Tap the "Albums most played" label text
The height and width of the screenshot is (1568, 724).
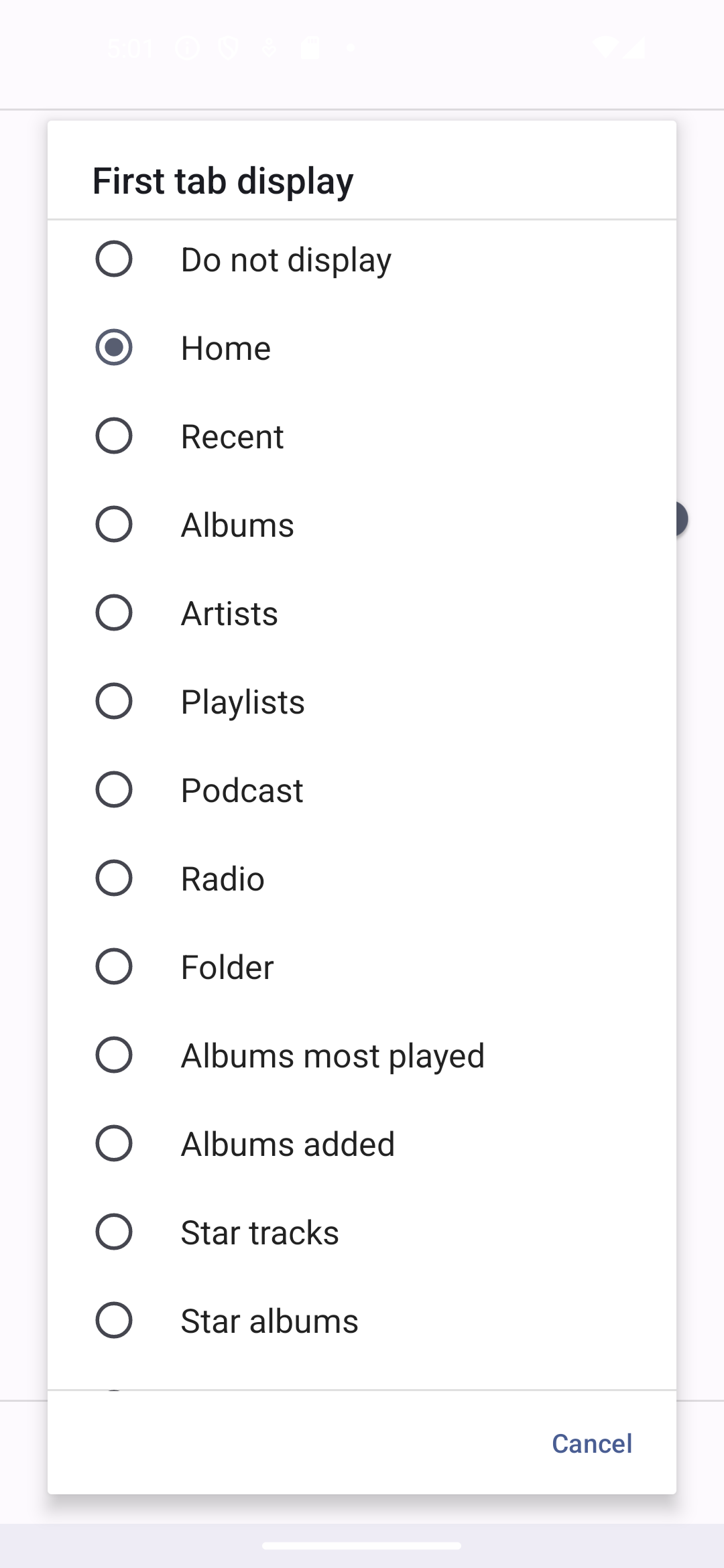pos(333,1056)
